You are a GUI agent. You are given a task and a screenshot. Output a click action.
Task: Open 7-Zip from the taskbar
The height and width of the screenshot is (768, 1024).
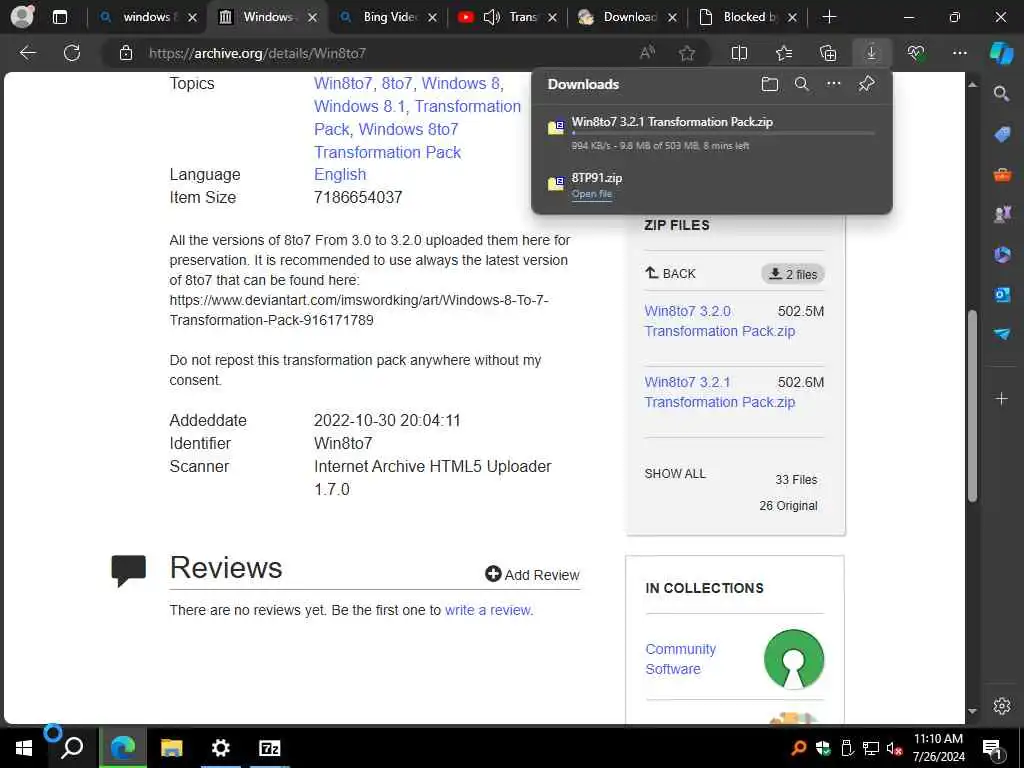tap(270, 748)
